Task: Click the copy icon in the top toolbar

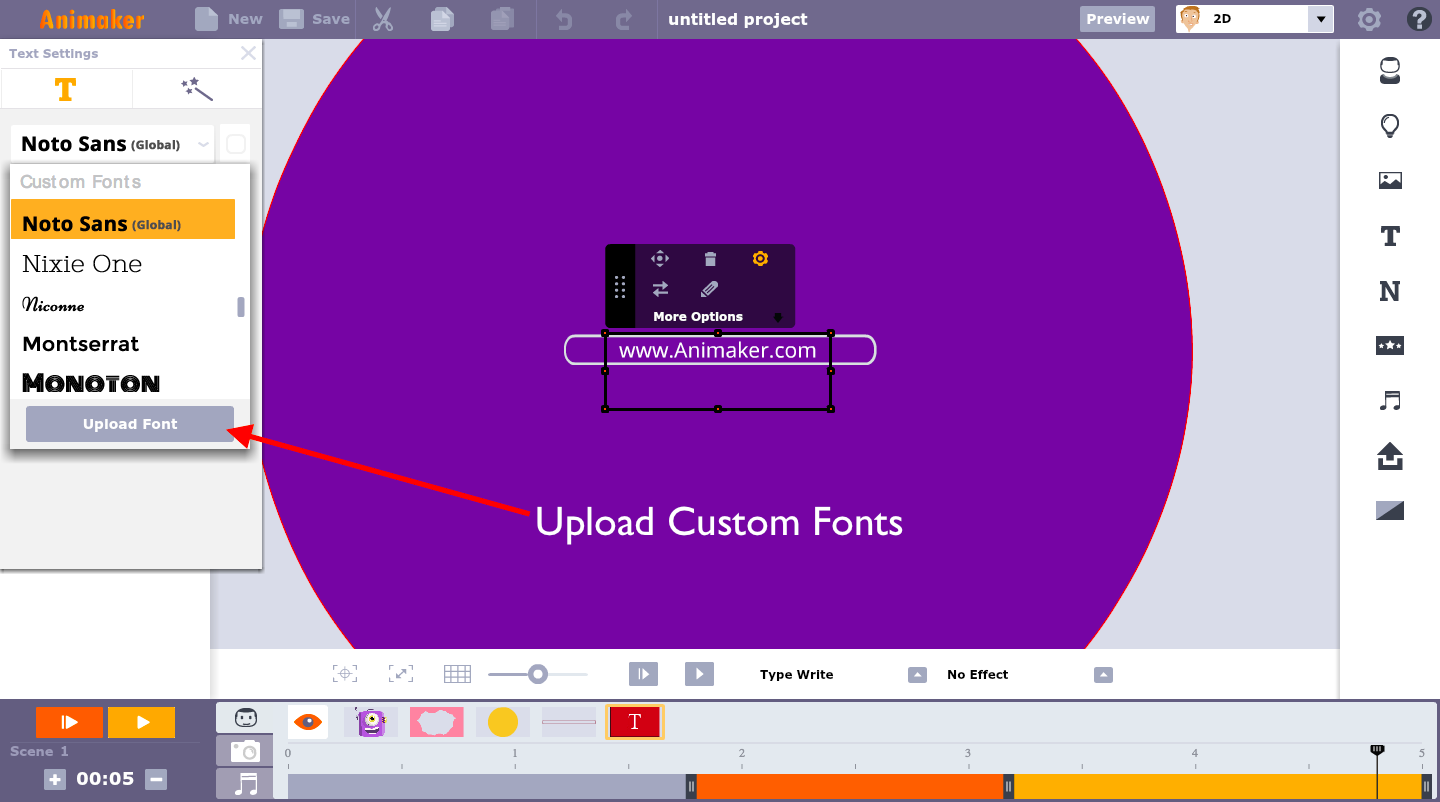Action: pyautogui.click(x=442, y=19)
